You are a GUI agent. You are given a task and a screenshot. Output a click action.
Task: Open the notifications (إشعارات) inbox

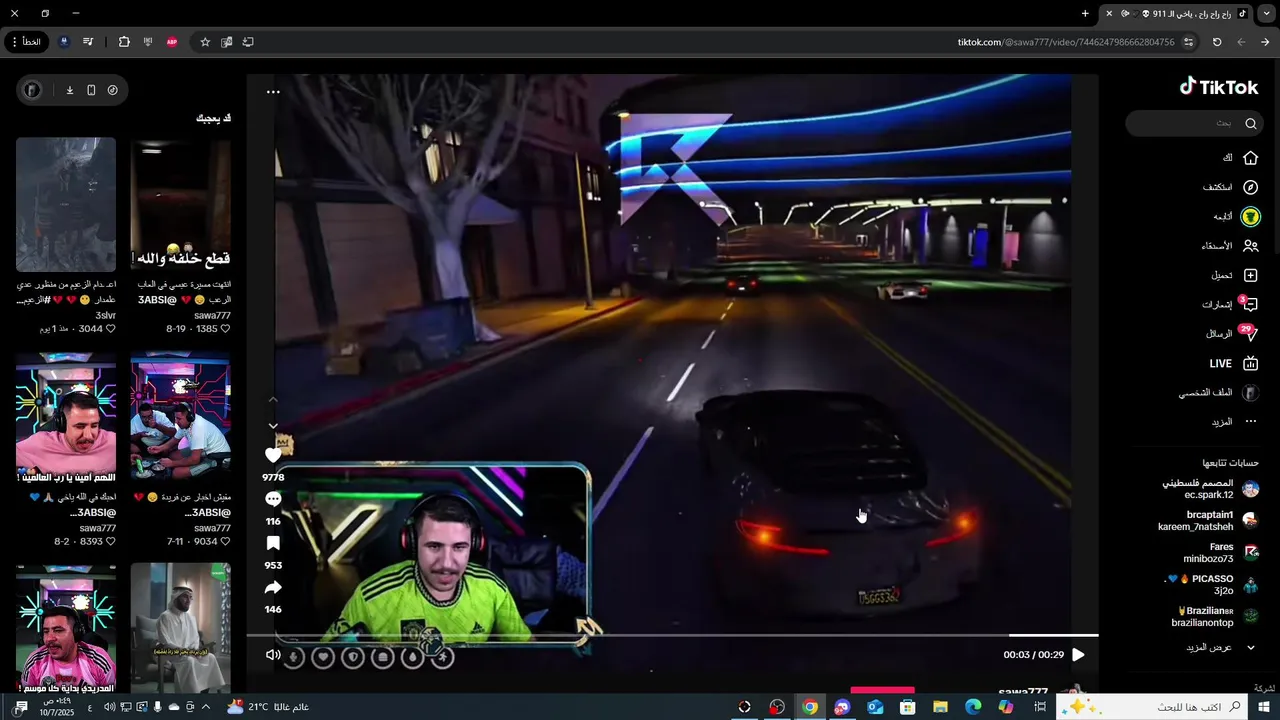(x=1230, y=304)
